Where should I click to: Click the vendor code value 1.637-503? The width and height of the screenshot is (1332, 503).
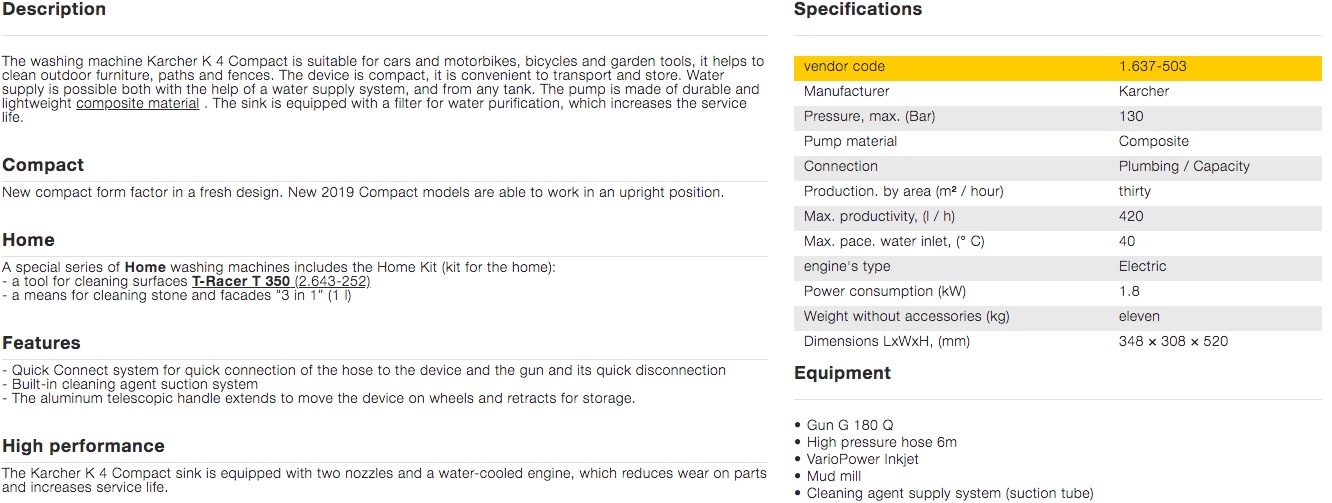pyautogui.click(x=1152, y=67)
